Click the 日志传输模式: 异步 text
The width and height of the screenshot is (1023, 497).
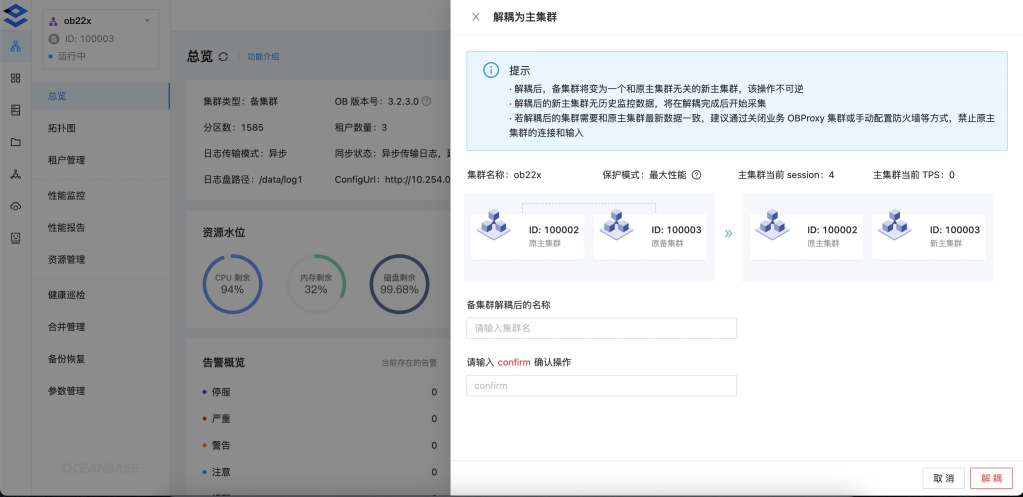[245, 153]
